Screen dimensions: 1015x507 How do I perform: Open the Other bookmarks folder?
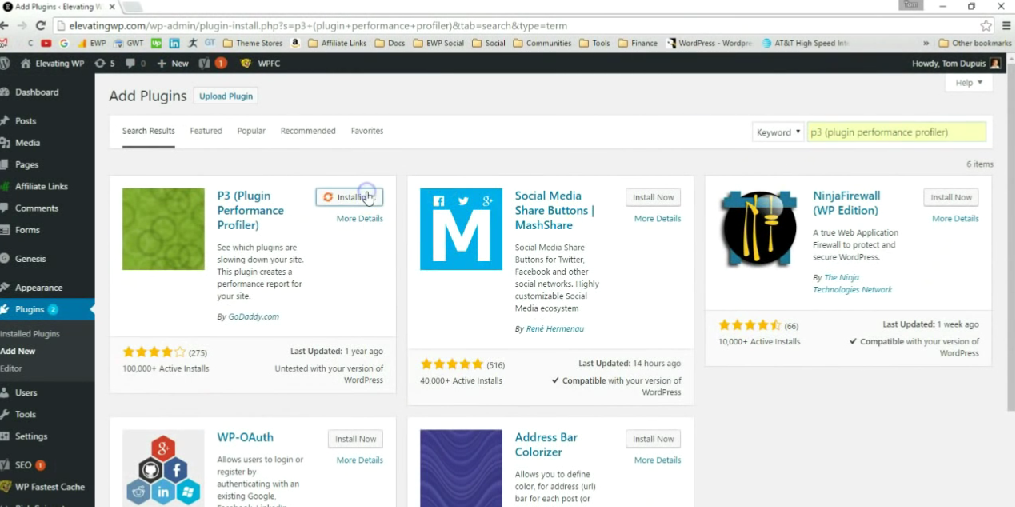[975, 43]
